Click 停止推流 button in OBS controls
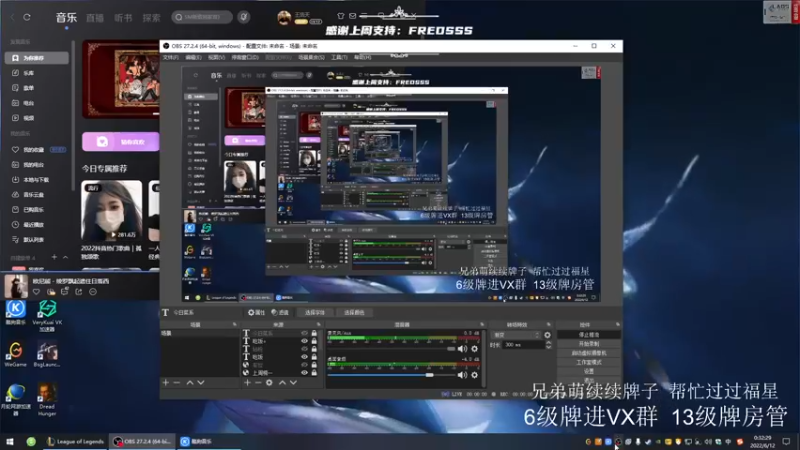Viewport: 800px width, 450px height. coord(589,335)
